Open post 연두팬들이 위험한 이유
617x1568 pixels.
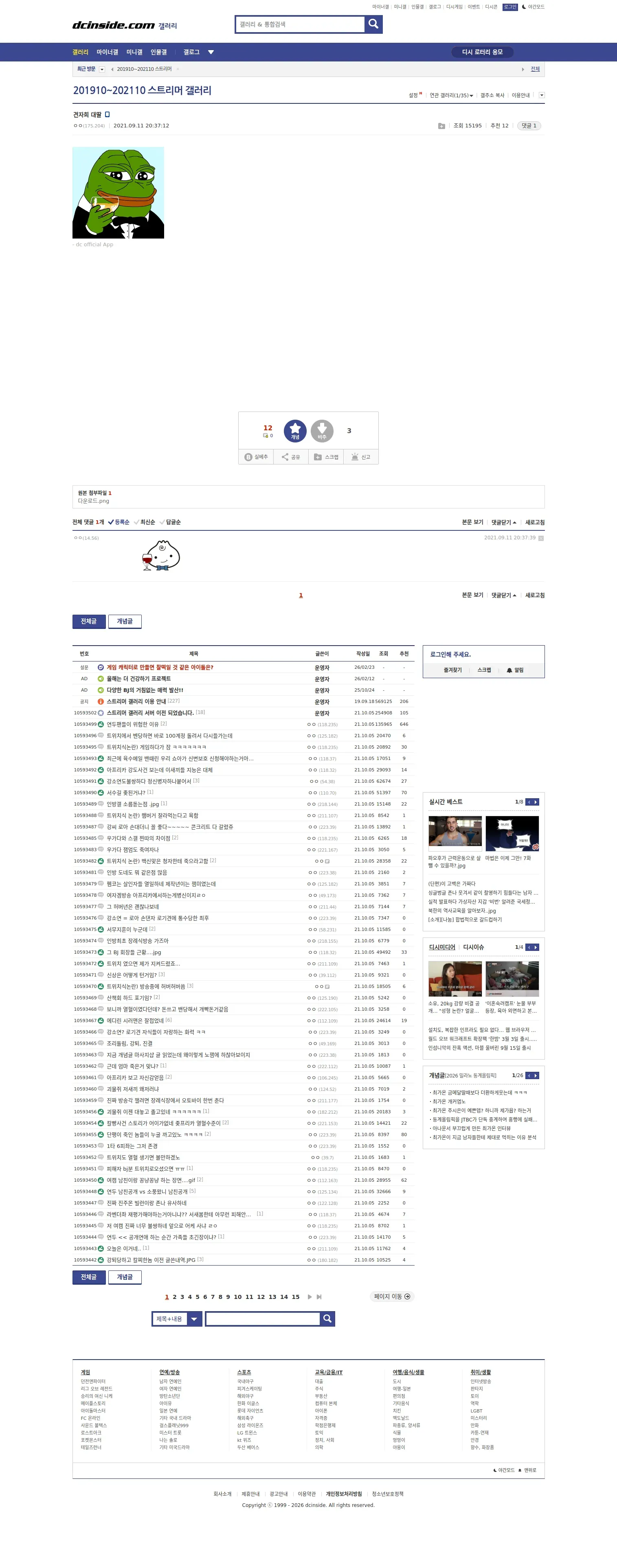132,724
